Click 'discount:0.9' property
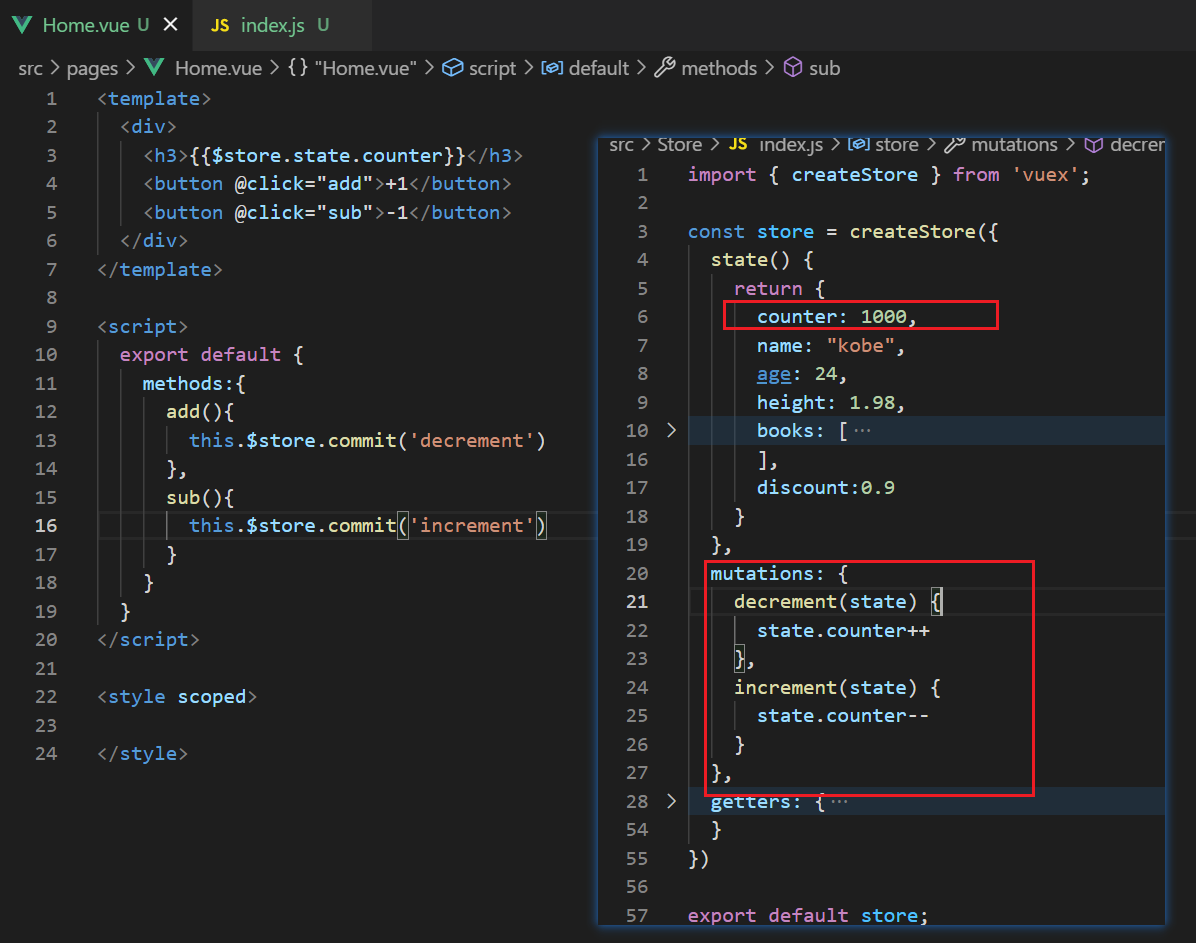Viewport: 1196px width, 943px height. click(825, 488)
